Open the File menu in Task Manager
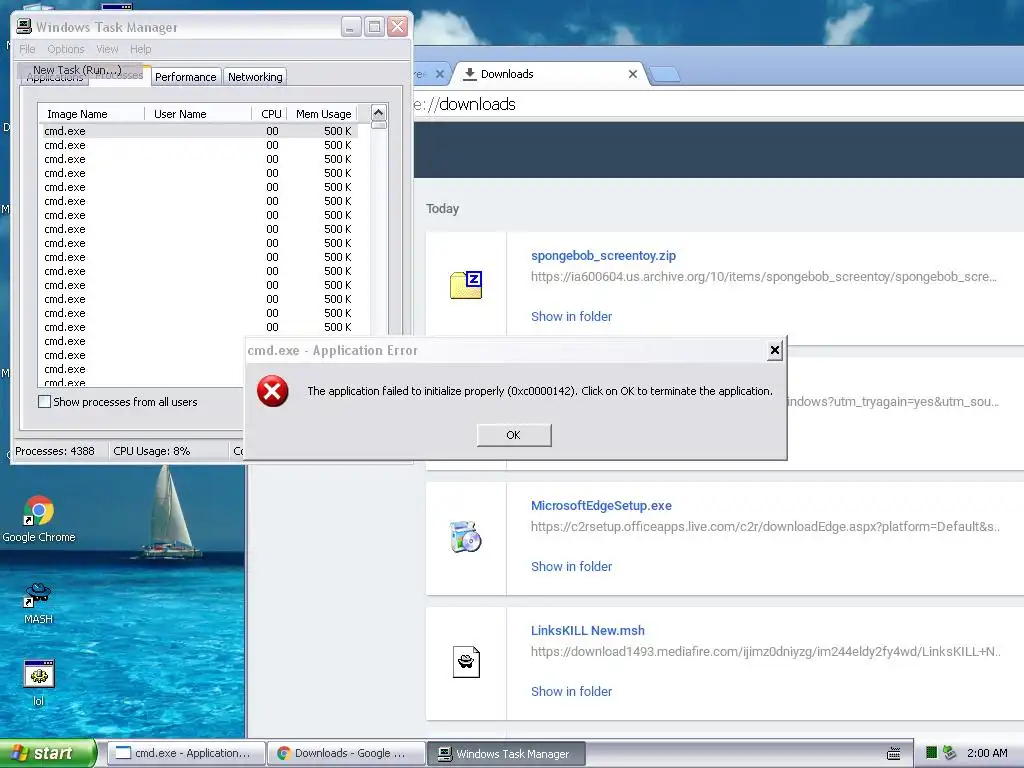Image resolution: width=1024 pixels, height=768 pixels. pyautogui.click(x=27, y=49)
